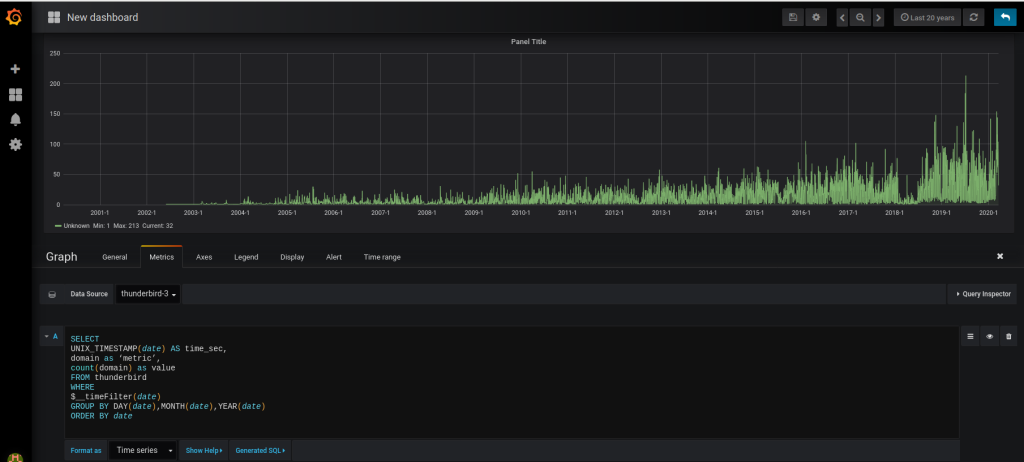Image resolution: width=1024 pixels, height=462 pixels.
Task: Open the Time series format dropdown
Action: click(144, 450)
